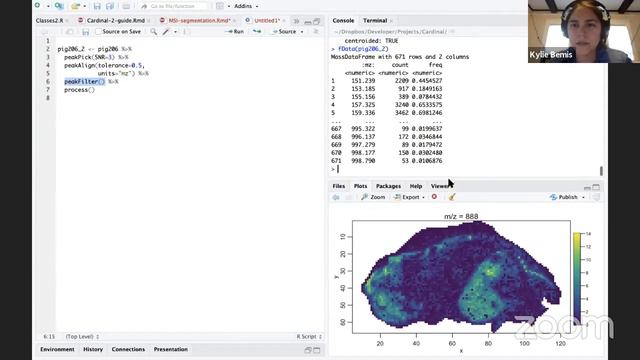640x360 pixels.
Task: Click the process() call on line 7
Action: [x=79, y=90]
